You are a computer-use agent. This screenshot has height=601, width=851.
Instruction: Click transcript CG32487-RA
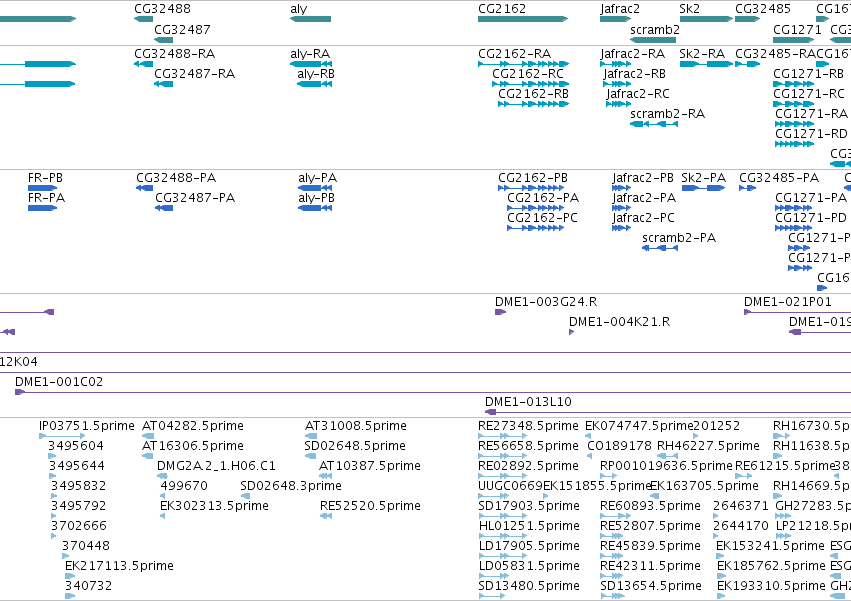tap(163, 84)
